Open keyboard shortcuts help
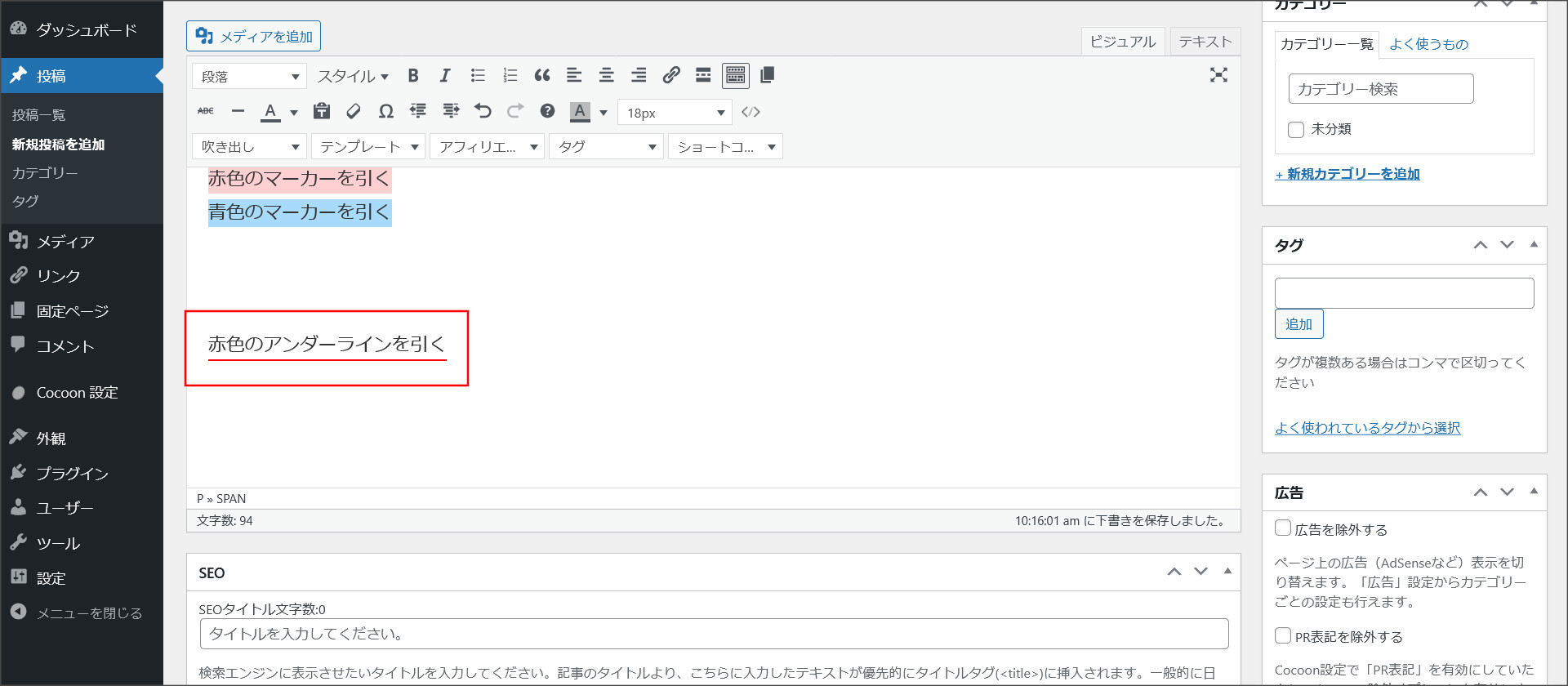The height and width of the screenshot is (686, 1568). 547,111
